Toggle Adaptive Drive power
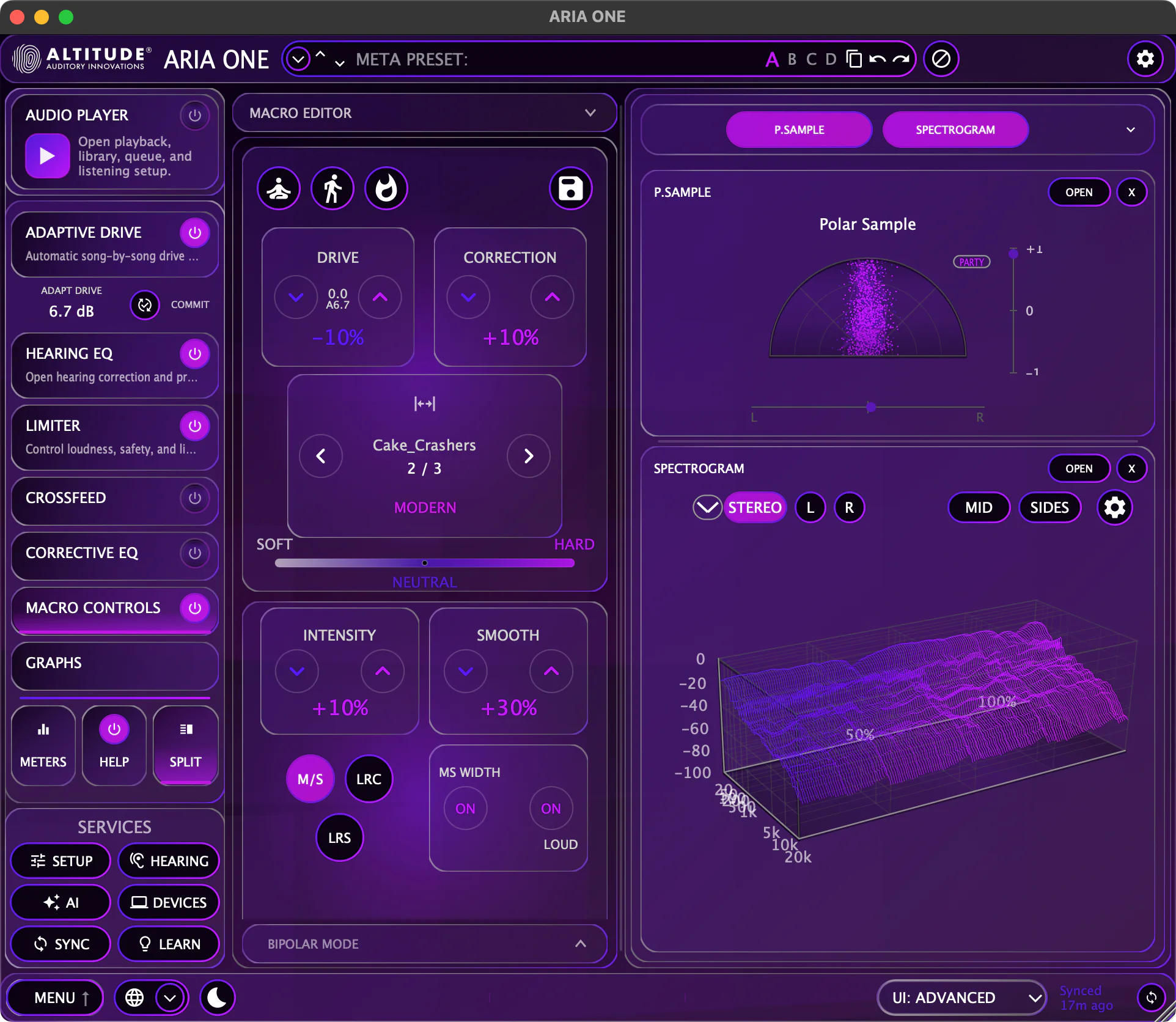Viewport: 1176px width, 1022px height. click(x=195, y=232)
